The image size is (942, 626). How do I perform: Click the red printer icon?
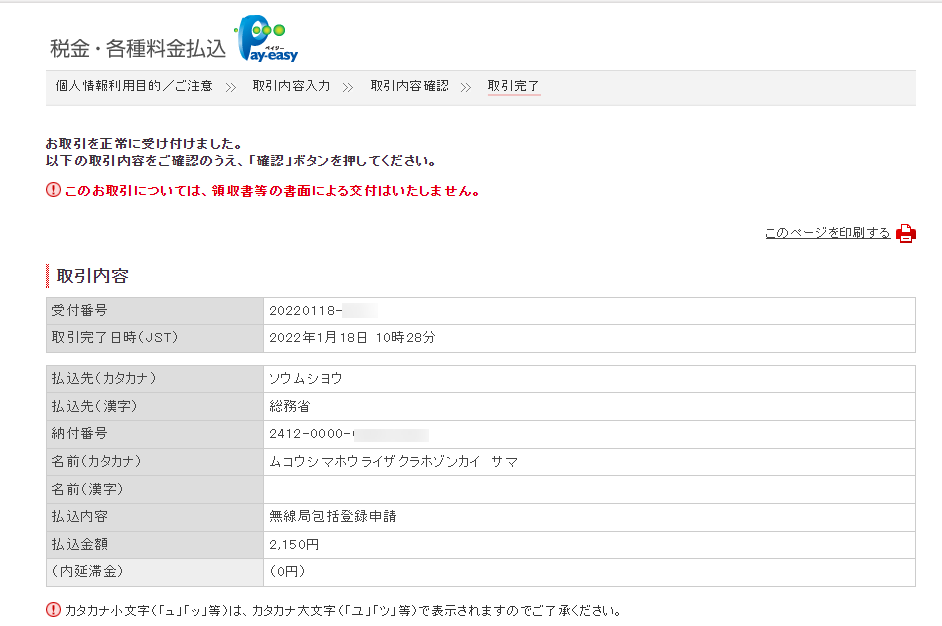905,233
